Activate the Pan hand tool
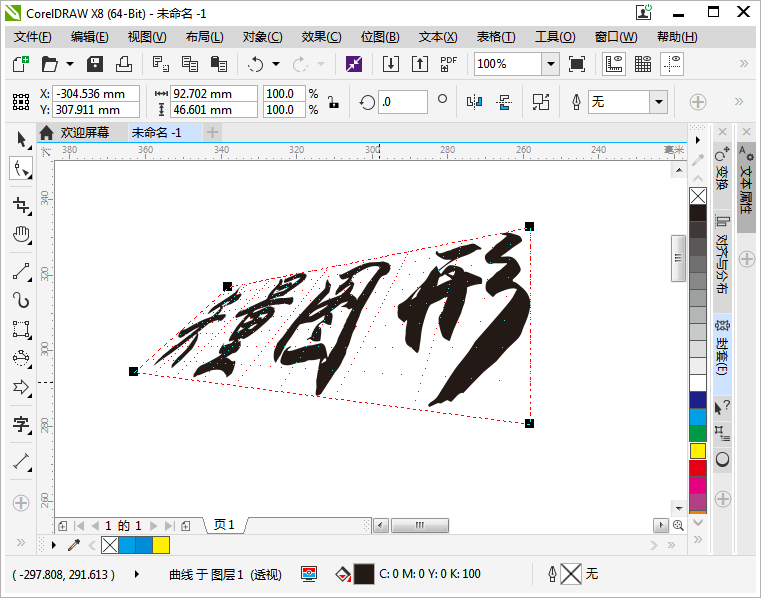 21,236
